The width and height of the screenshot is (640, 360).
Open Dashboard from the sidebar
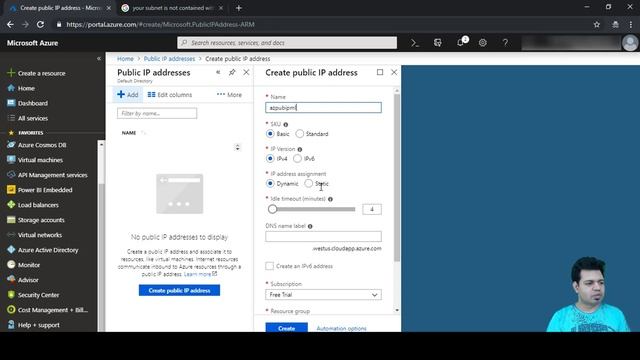27,103
